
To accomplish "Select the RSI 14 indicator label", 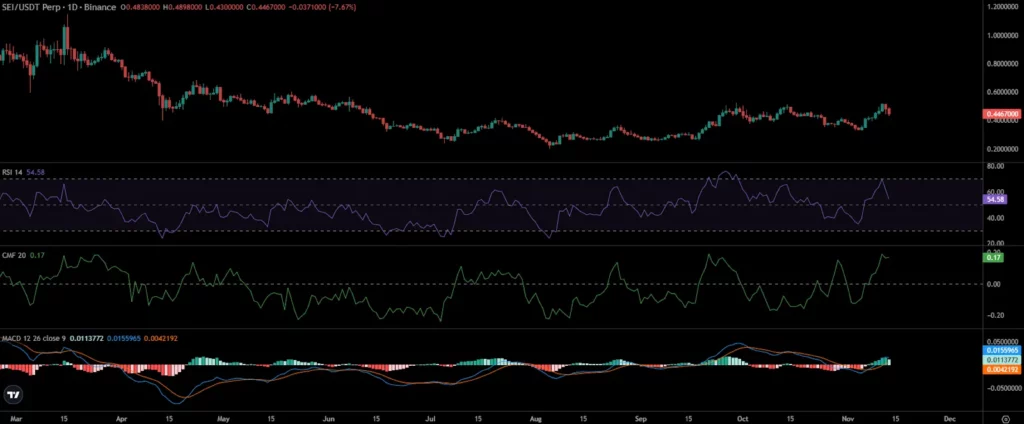I will (12, 172).
